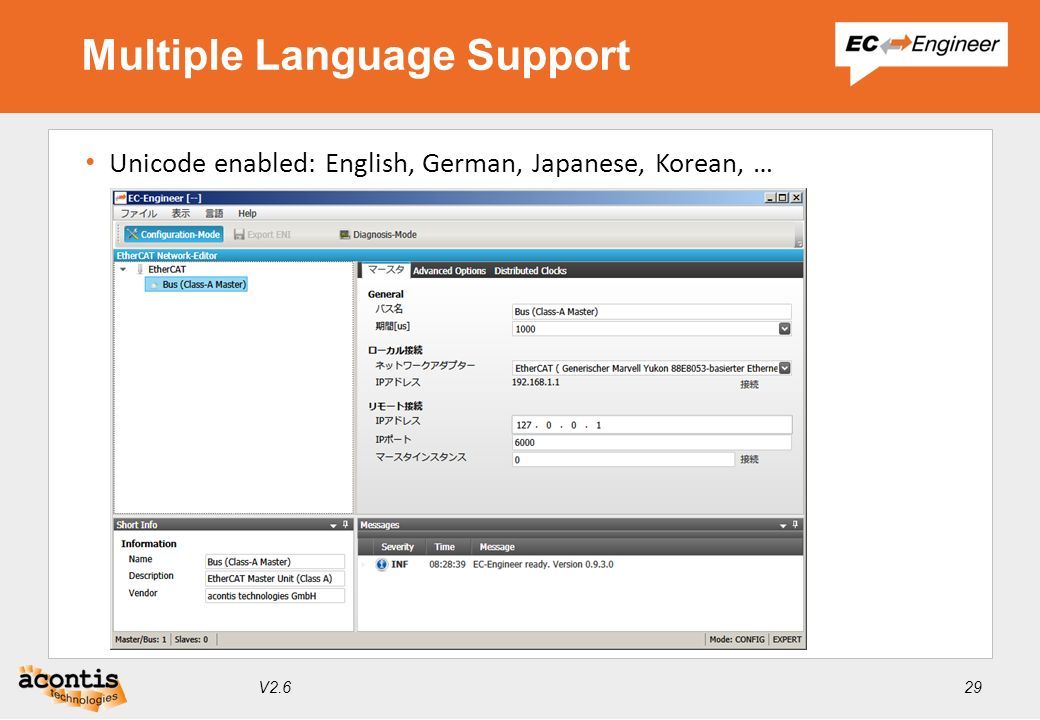1040x720 pixels.
Task: Open the 表示 menu
Action: tap(180, 213)
